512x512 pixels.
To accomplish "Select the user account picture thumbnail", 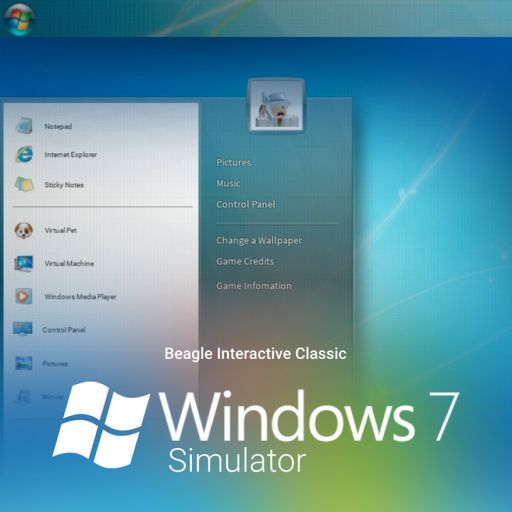I will 276,106.
